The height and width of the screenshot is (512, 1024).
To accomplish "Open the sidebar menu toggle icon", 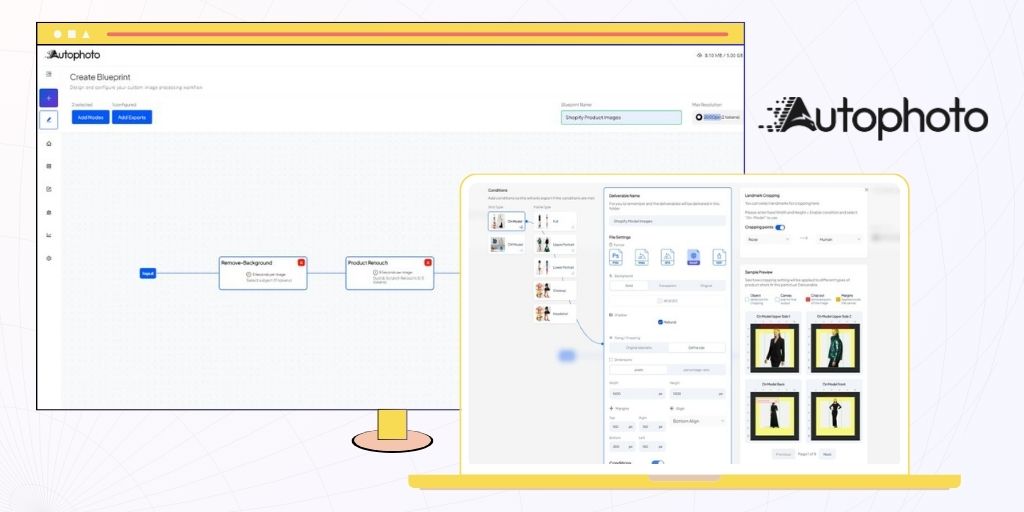I will pyautogui.click(x=49, y=74).
